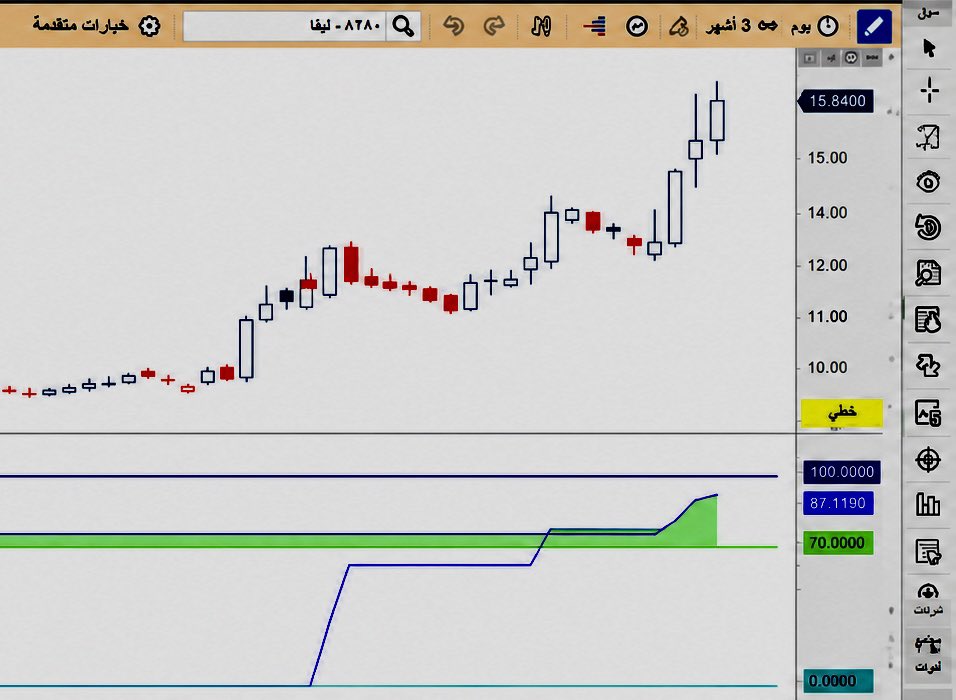Click the fourth small icon above price axis
956x700 pixels.
[872, 58]
